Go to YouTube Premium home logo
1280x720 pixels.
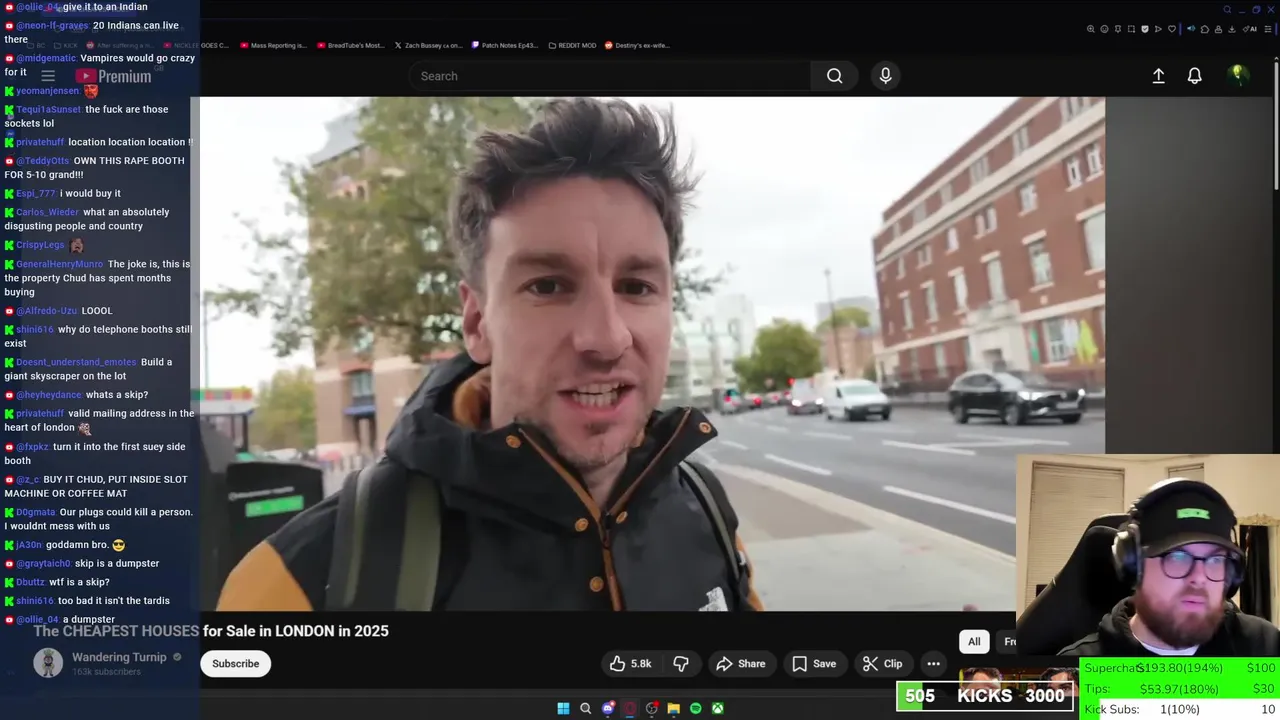(x=113, y=76)
